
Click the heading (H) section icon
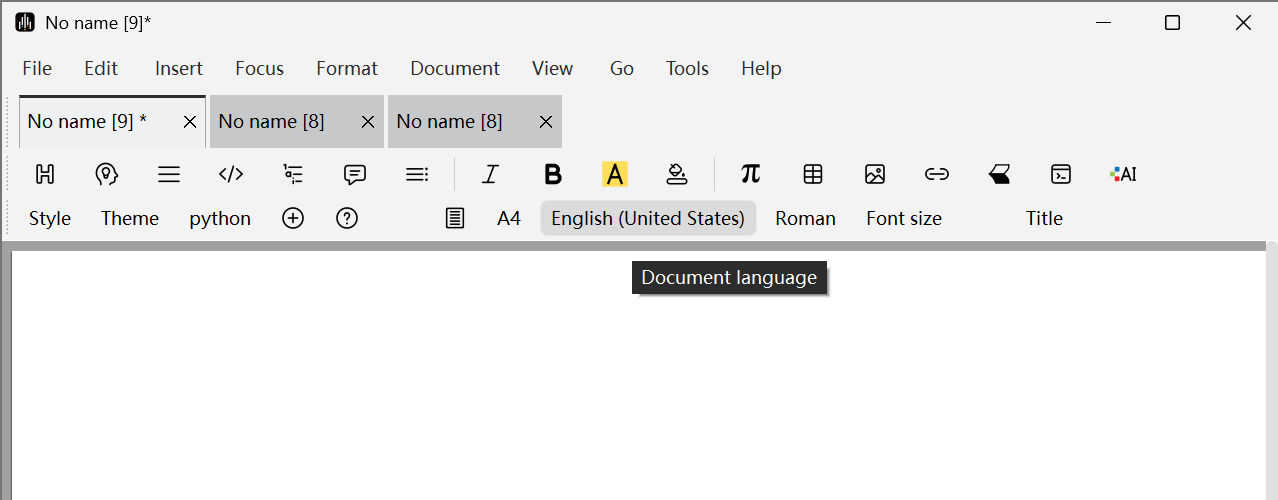(x=44, y=174)
